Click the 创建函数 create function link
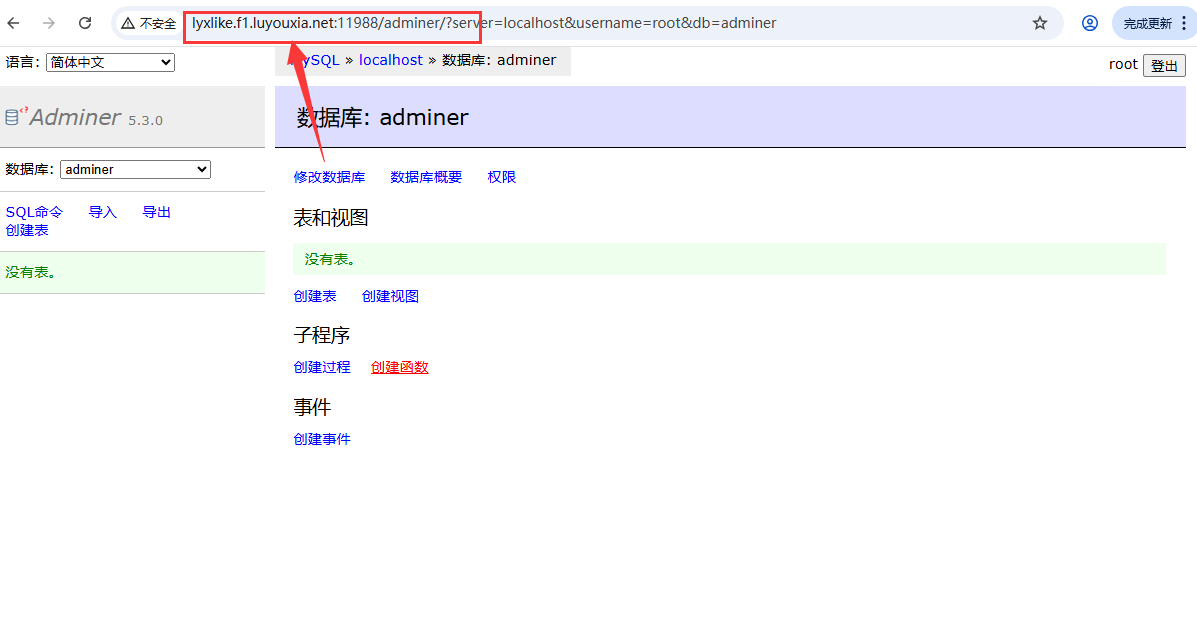 pyautogui.click(x=399, y=366)
